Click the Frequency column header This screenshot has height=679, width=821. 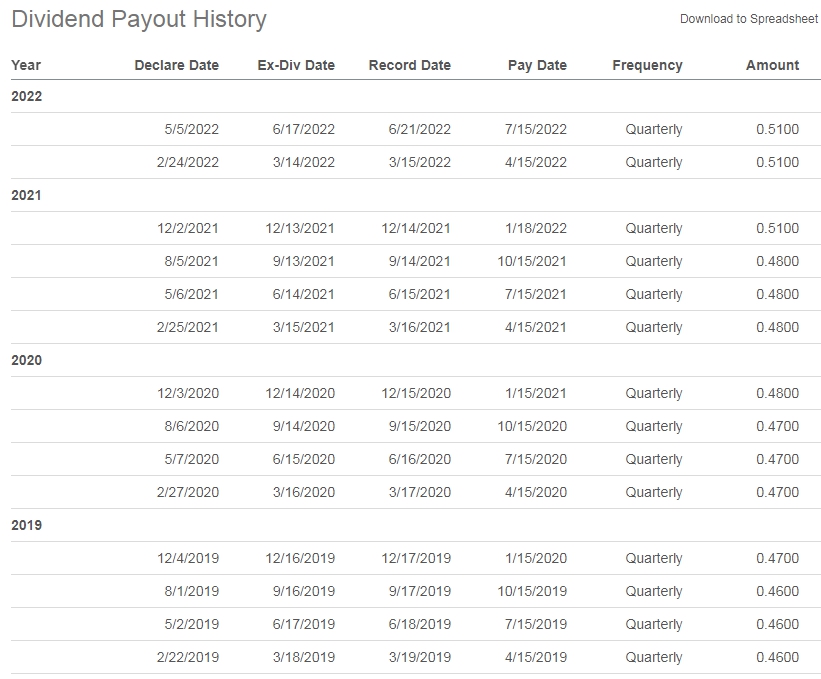(647, 65)
